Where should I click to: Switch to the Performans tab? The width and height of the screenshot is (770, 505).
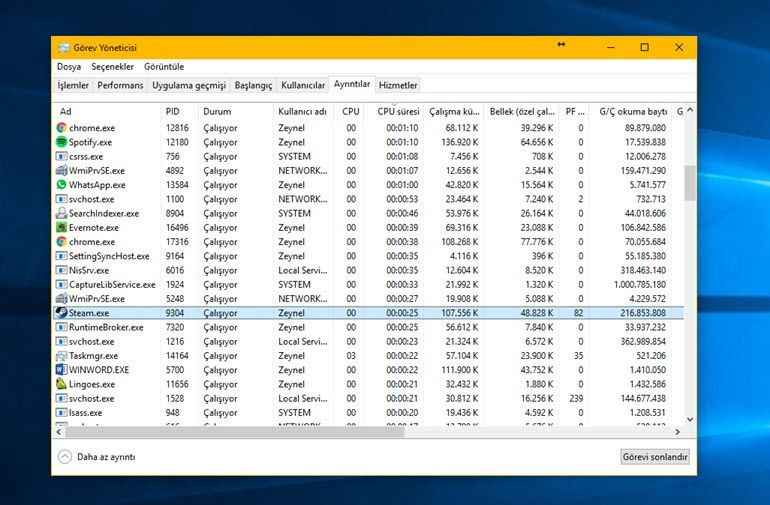pos(120,86)
